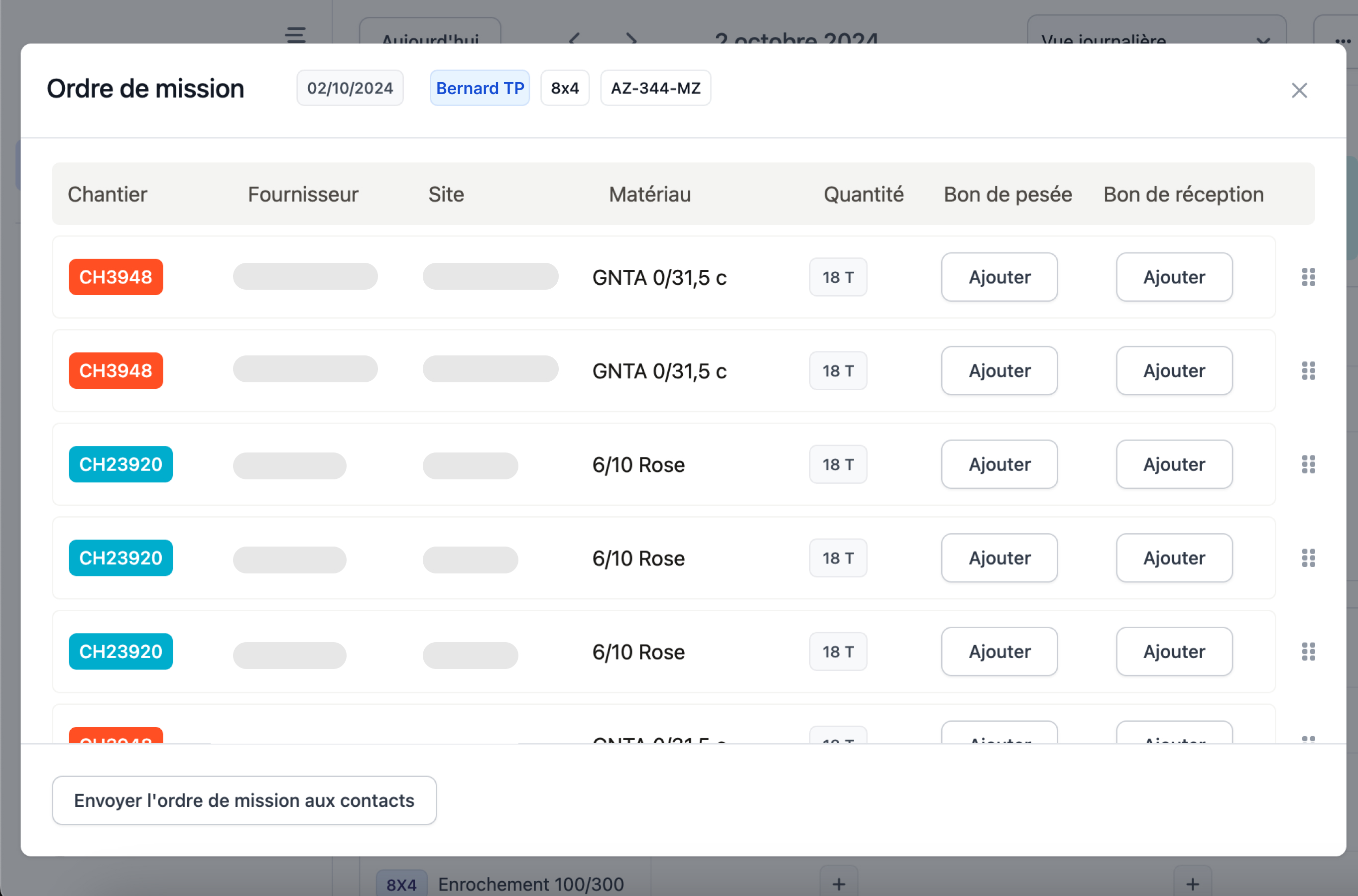Click drag handle of second CH3948 row

coord(1308,371)
